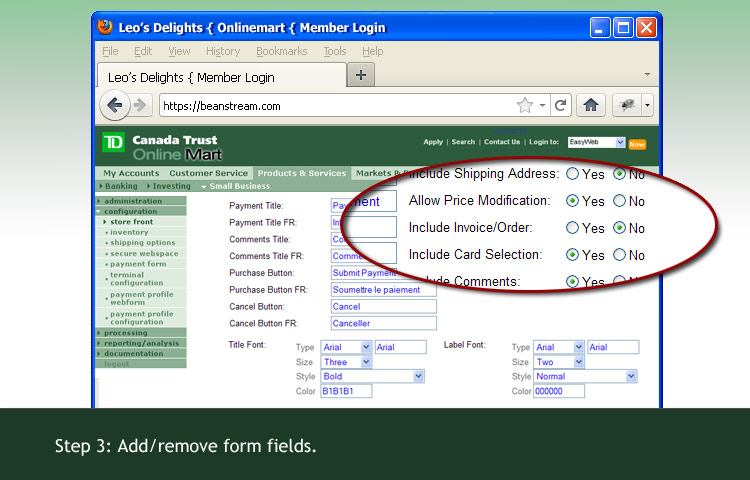The width and height of the screenshot is (750, 480).
Task: Open bookmark star dropdown arrow
Action: [x=542, y=105]
